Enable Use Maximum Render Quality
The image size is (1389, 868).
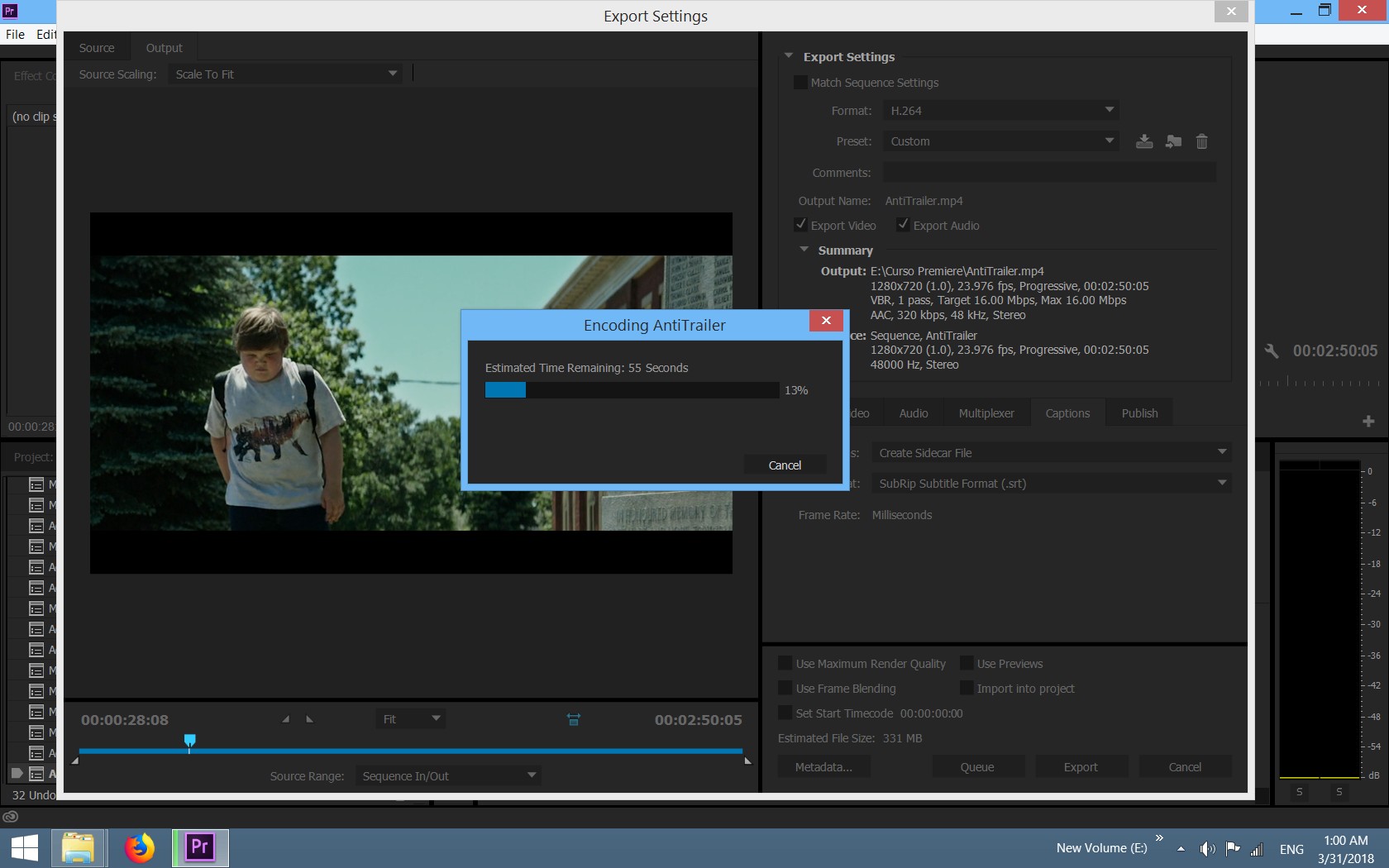(x=785, y=663)
